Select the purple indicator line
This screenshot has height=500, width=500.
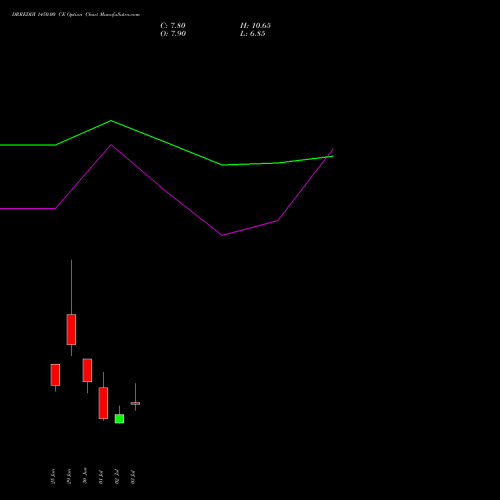tap(167, 189)
